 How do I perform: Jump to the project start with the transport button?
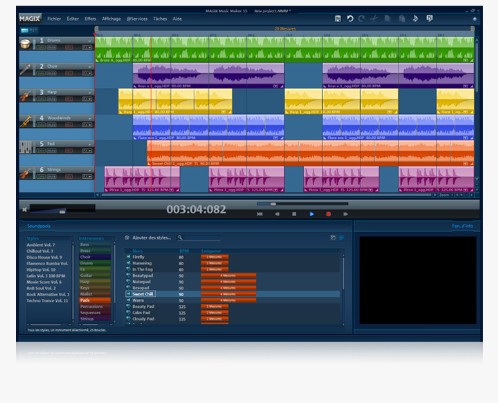point(260,214)
